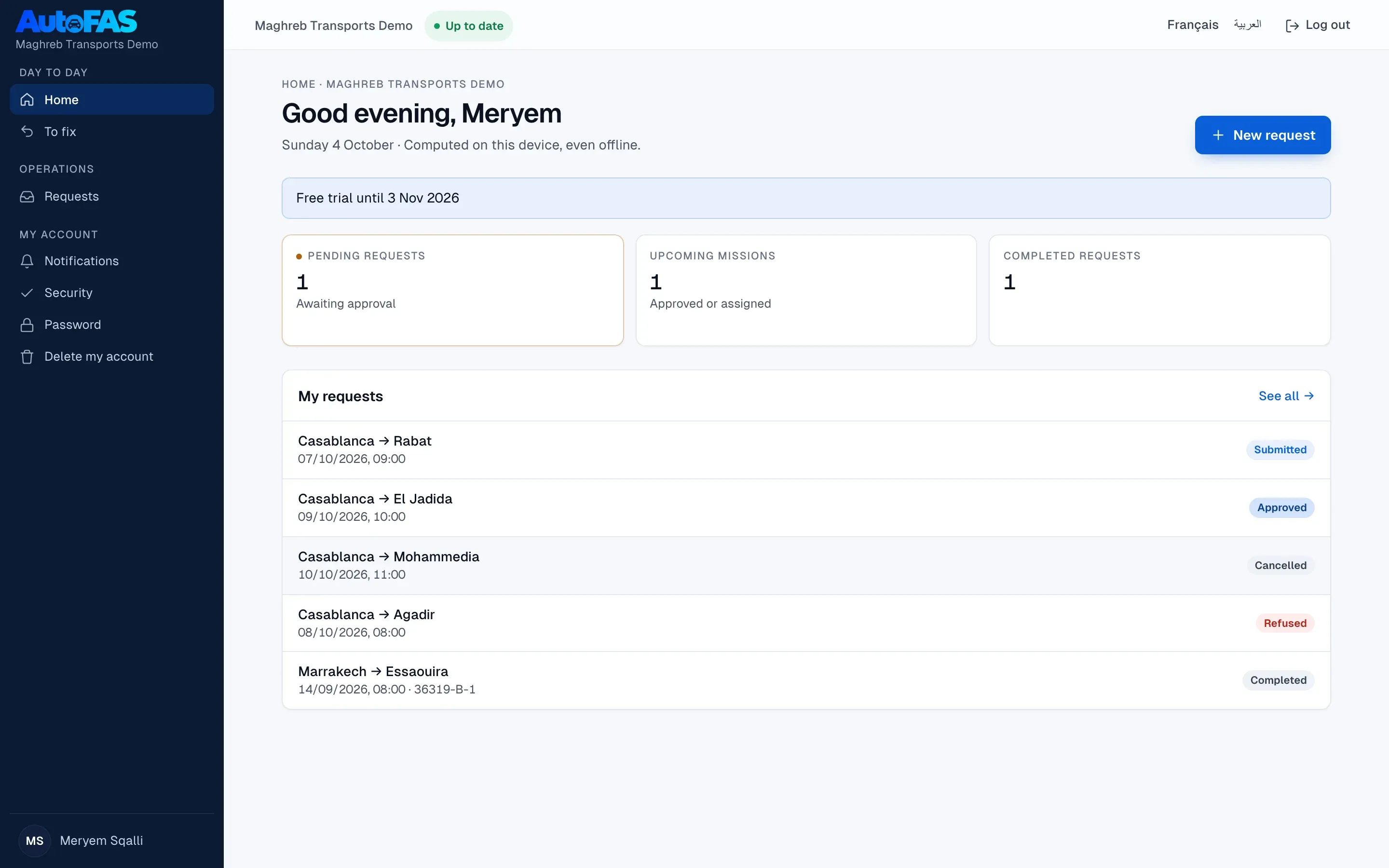Image resolution: width=1389 pixels, height=868 pixels.
Task: Open the Casablanca → El Jadida request
Action: click(806, 507)
